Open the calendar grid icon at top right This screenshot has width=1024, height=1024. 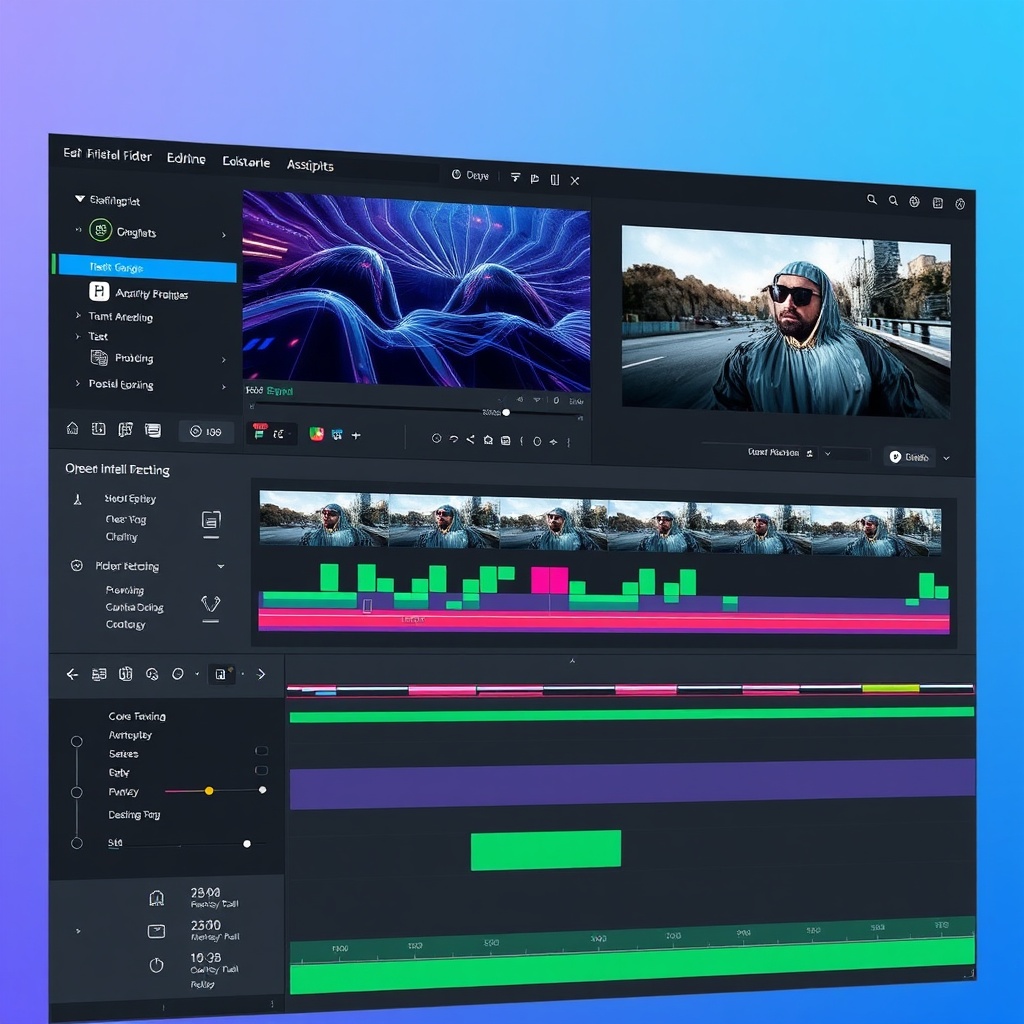[938, 203]
